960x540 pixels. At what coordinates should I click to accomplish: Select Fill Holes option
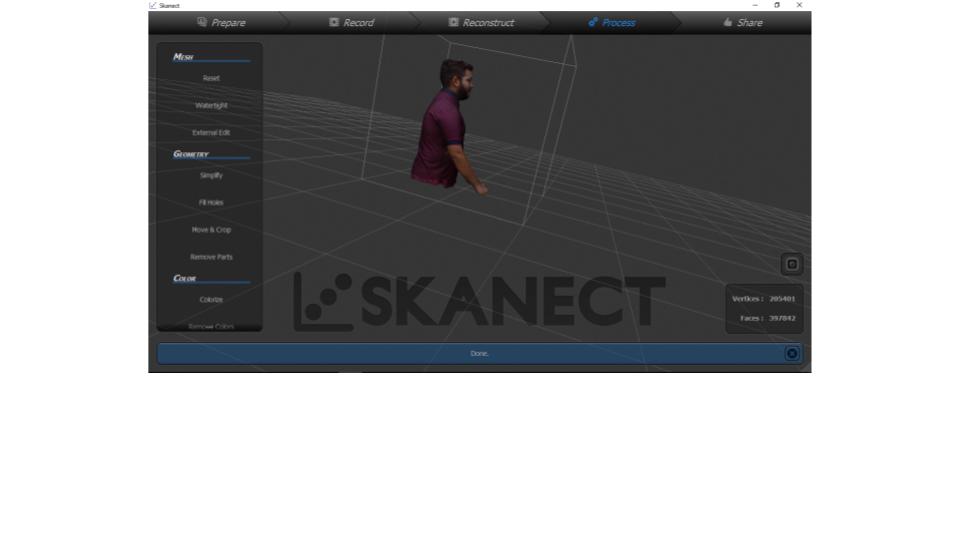(x=211, y=202)
